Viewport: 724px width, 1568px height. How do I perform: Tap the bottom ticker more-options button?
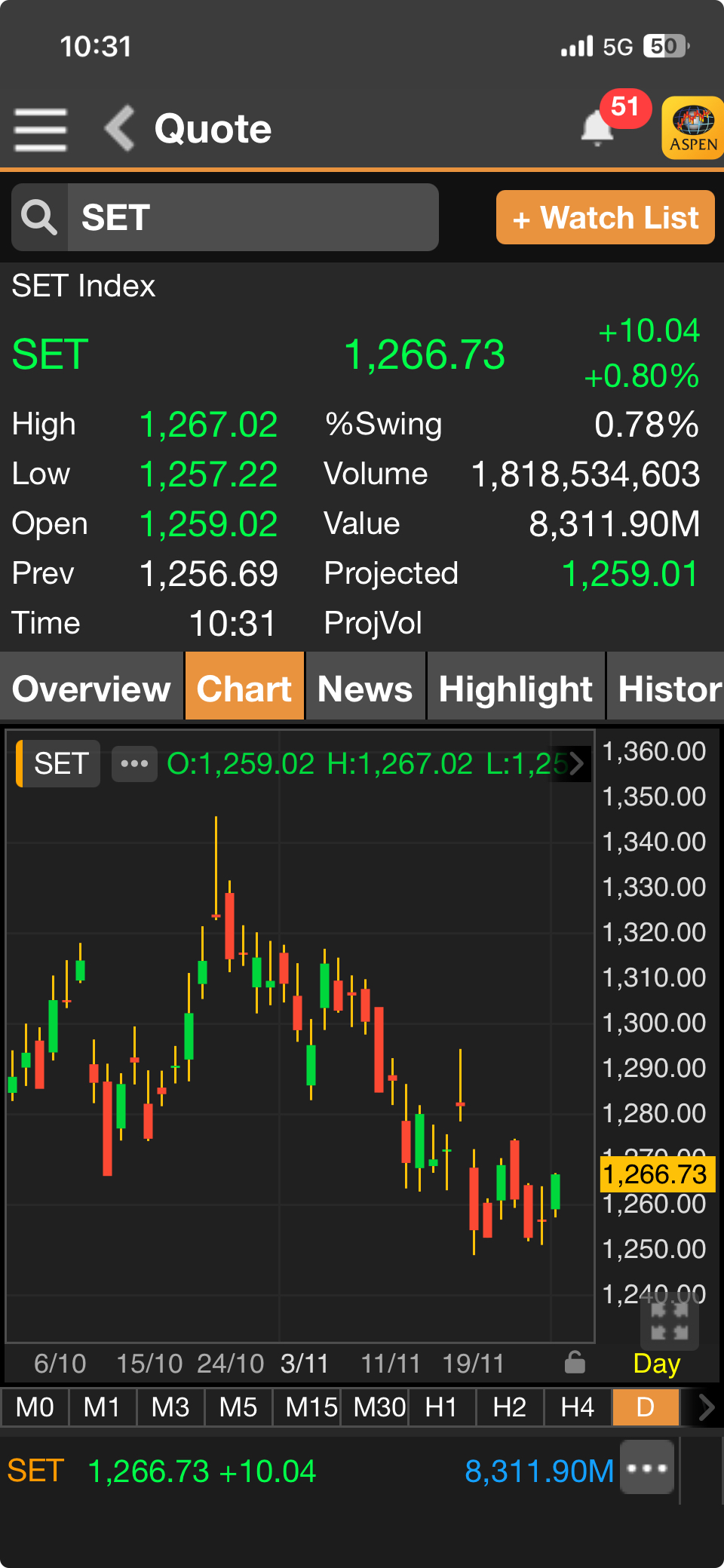647,1467
